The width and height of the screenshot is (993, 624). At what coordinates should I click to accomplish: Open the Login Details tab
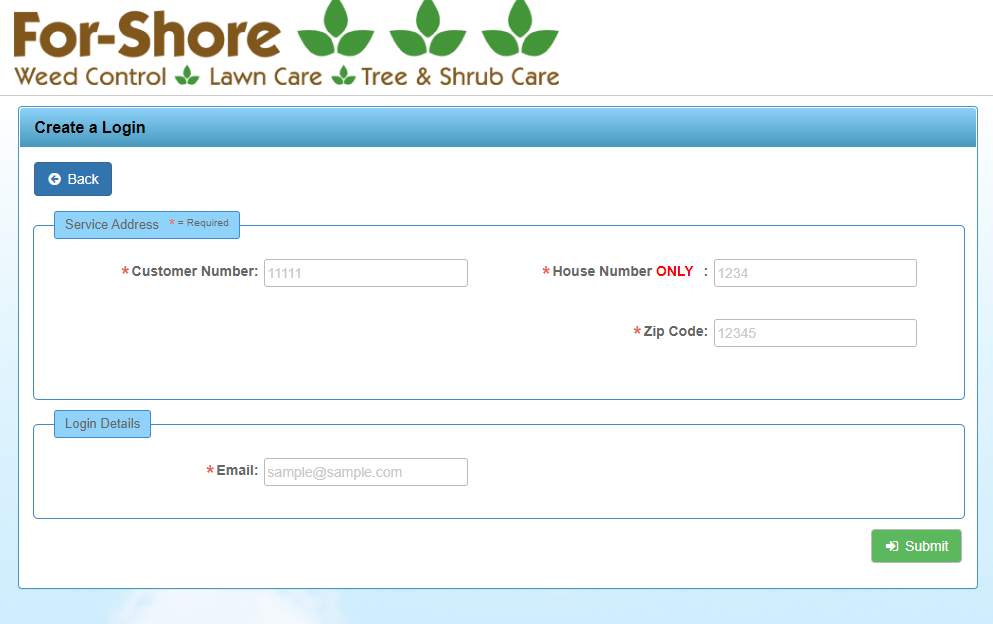[102, 423]
